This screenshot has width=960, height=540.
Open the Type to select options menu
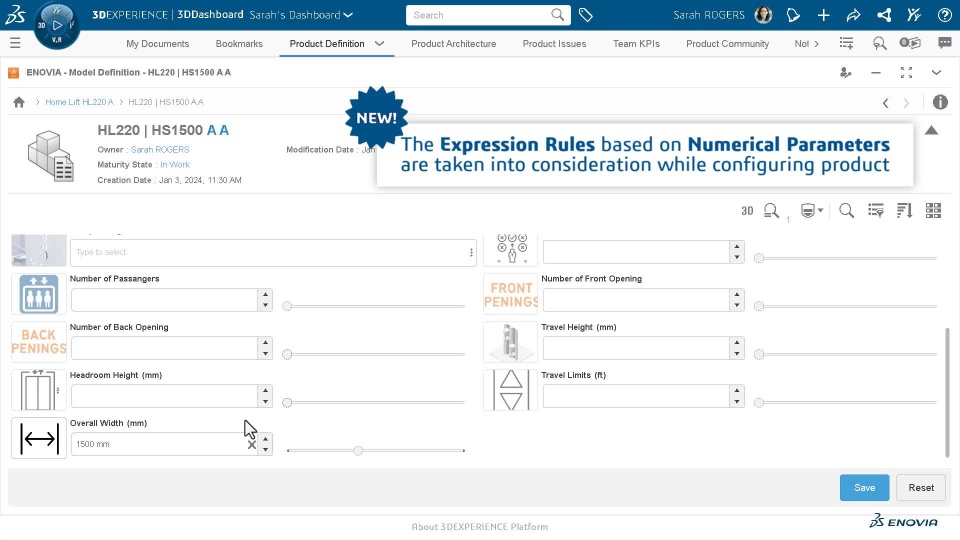click(x=471, y=252)
